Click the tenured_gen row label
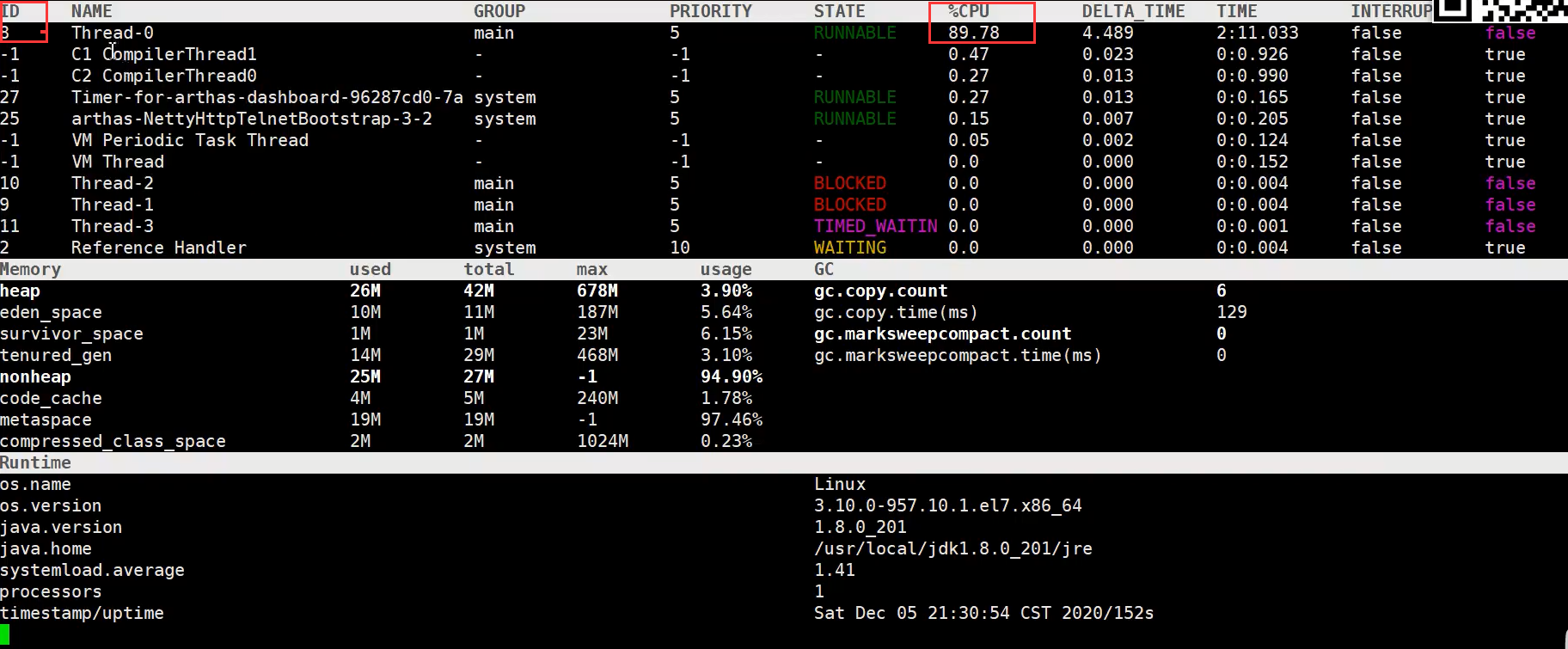Image resolution: width=1568 pixels, height=649 pixels. [x=56, y=355]
